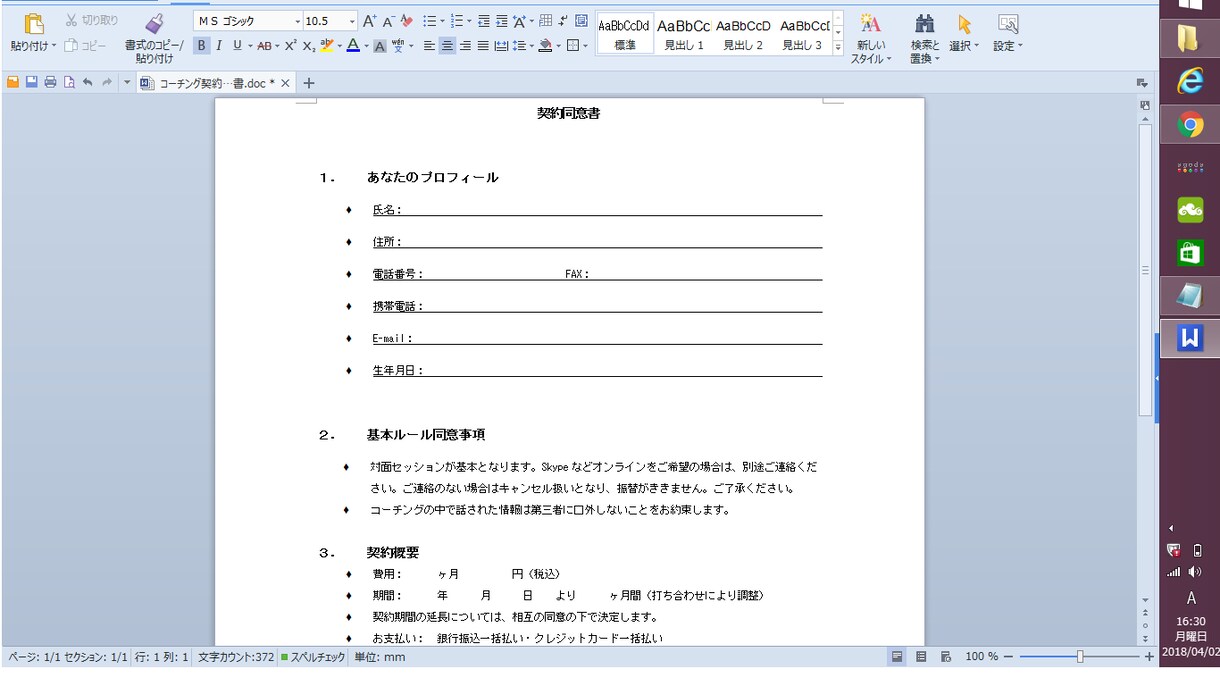Click the New Style (新しいスタイル) icon
This screenshot has height=686, width=1220.
870,38
